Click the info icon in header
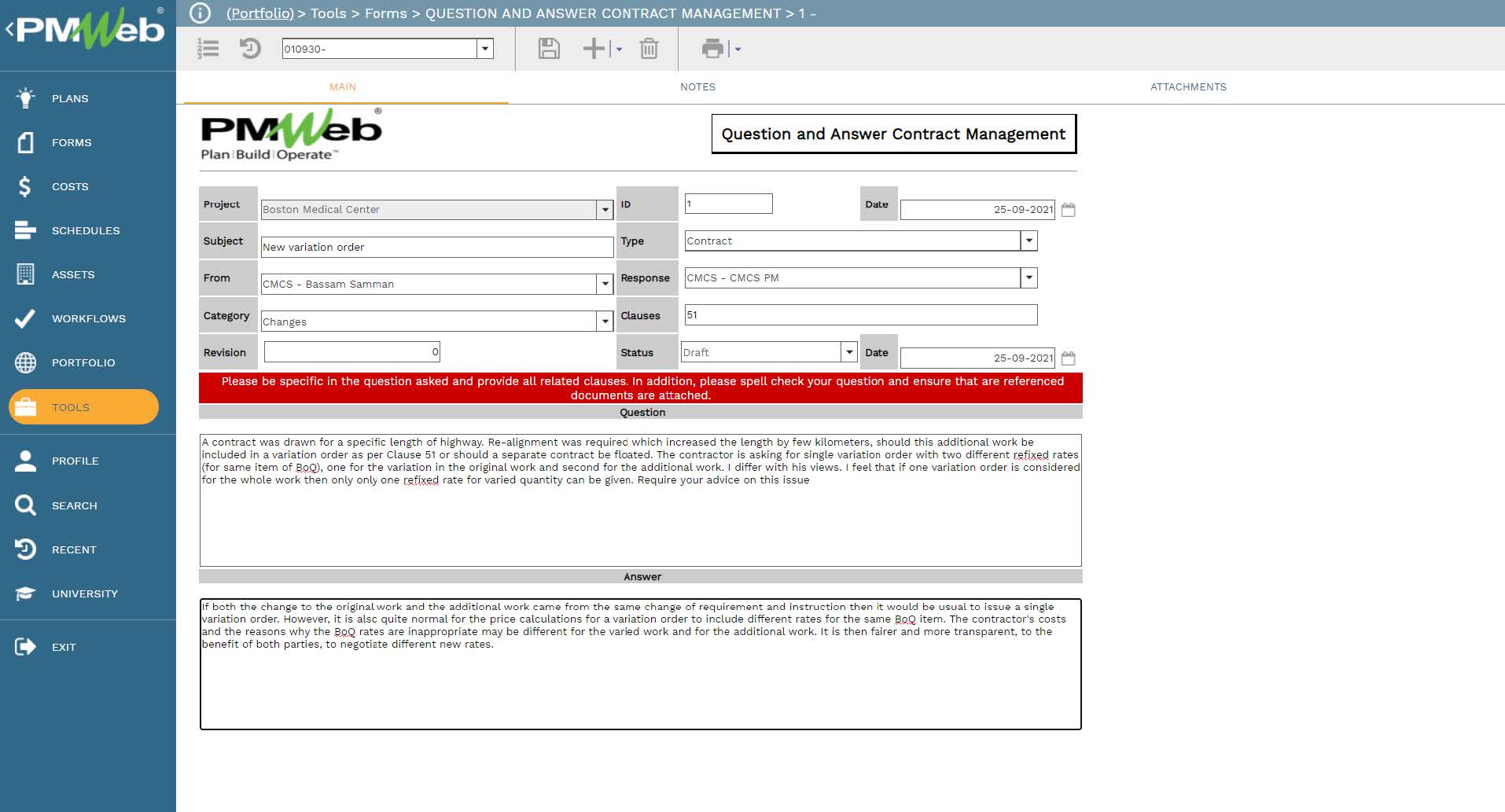Image resolution: width=1505 pixels, height=812 pixels. click(201, 13)
